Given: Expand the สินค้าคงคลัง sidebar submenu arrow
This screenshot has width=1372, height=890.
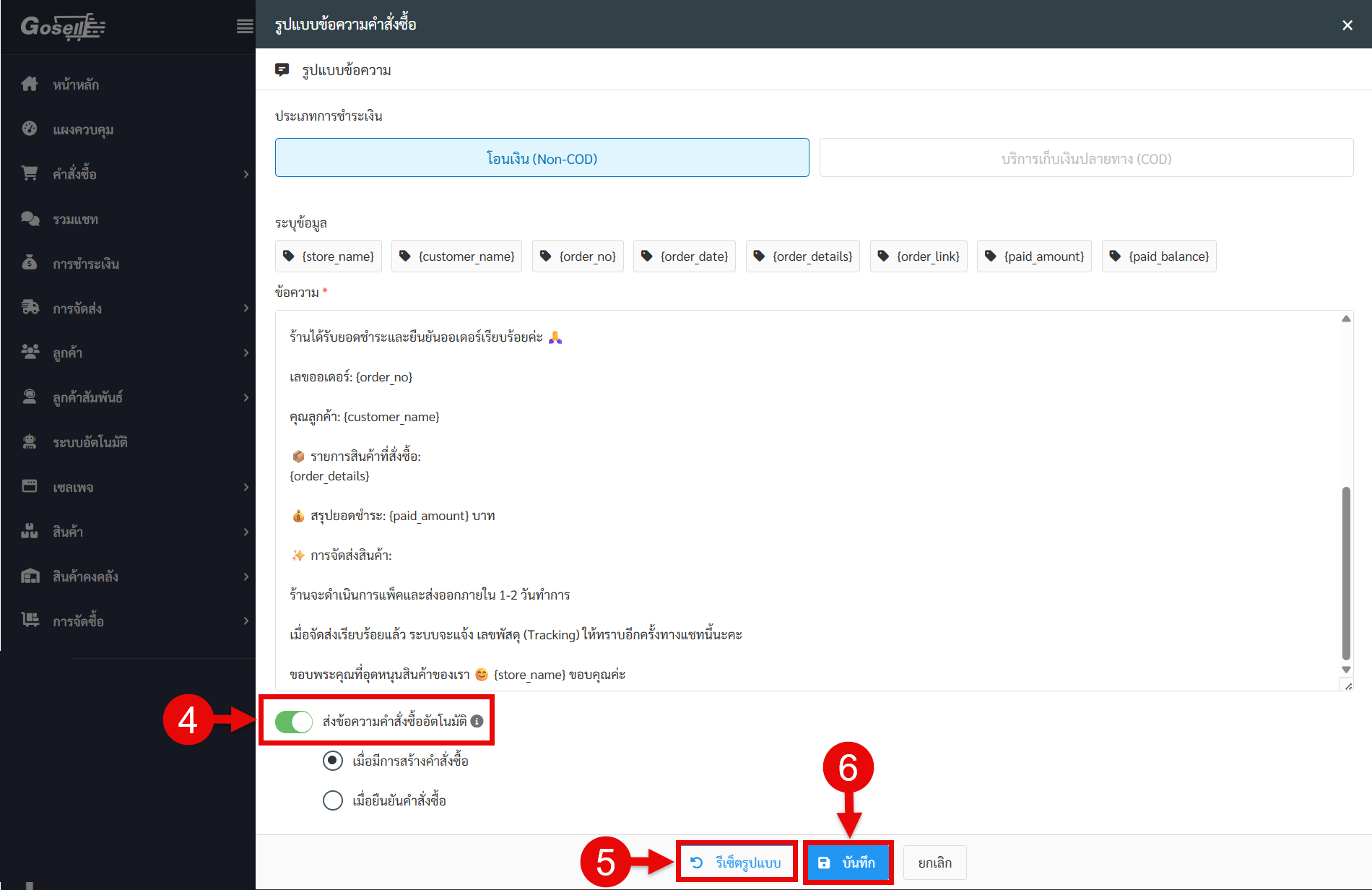Looking at the screenshot, I should pos(246,576).
